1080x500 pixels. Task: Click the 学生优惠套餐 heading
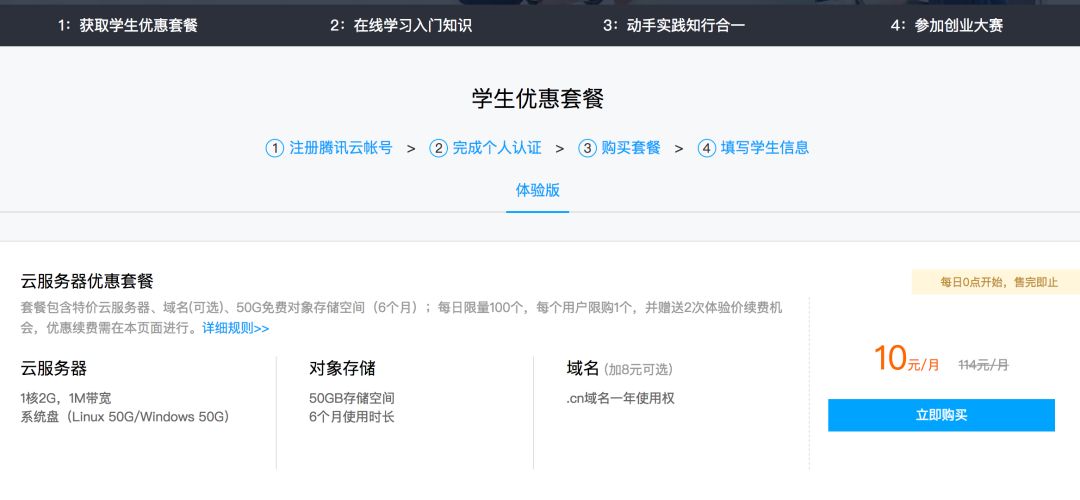tap(538, 98)
